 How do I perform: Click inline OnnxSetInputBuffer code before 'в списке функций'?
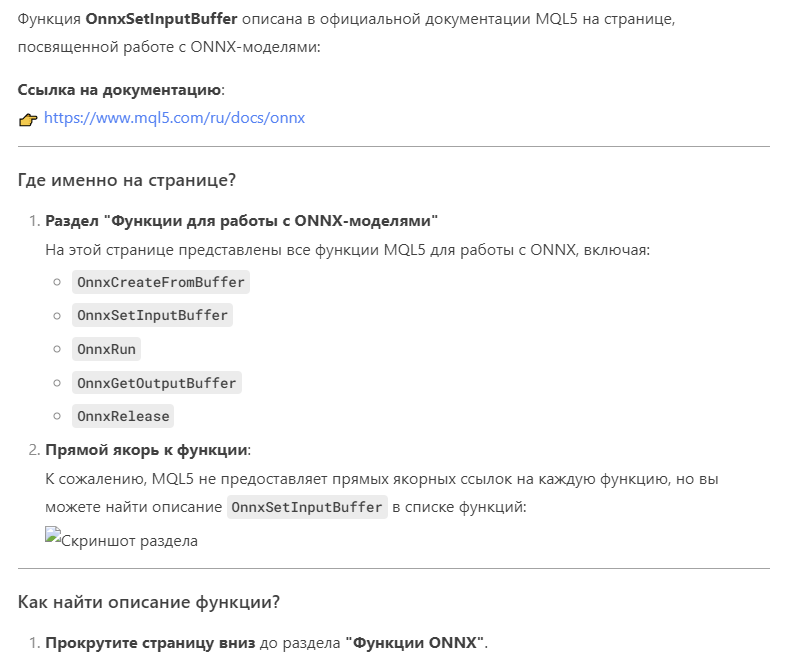[x=307, y=507]
